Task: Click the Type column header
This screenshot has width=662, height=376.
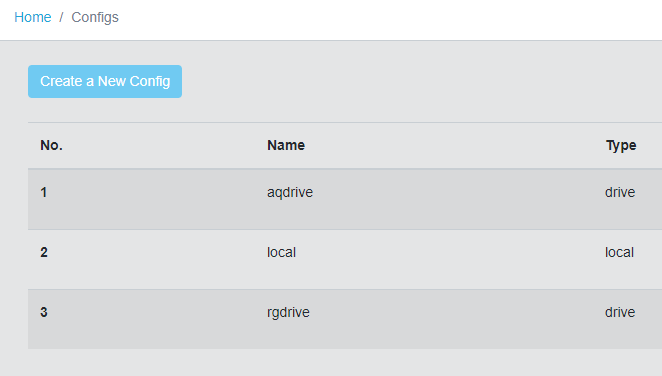Action: (x=621, y=145)
